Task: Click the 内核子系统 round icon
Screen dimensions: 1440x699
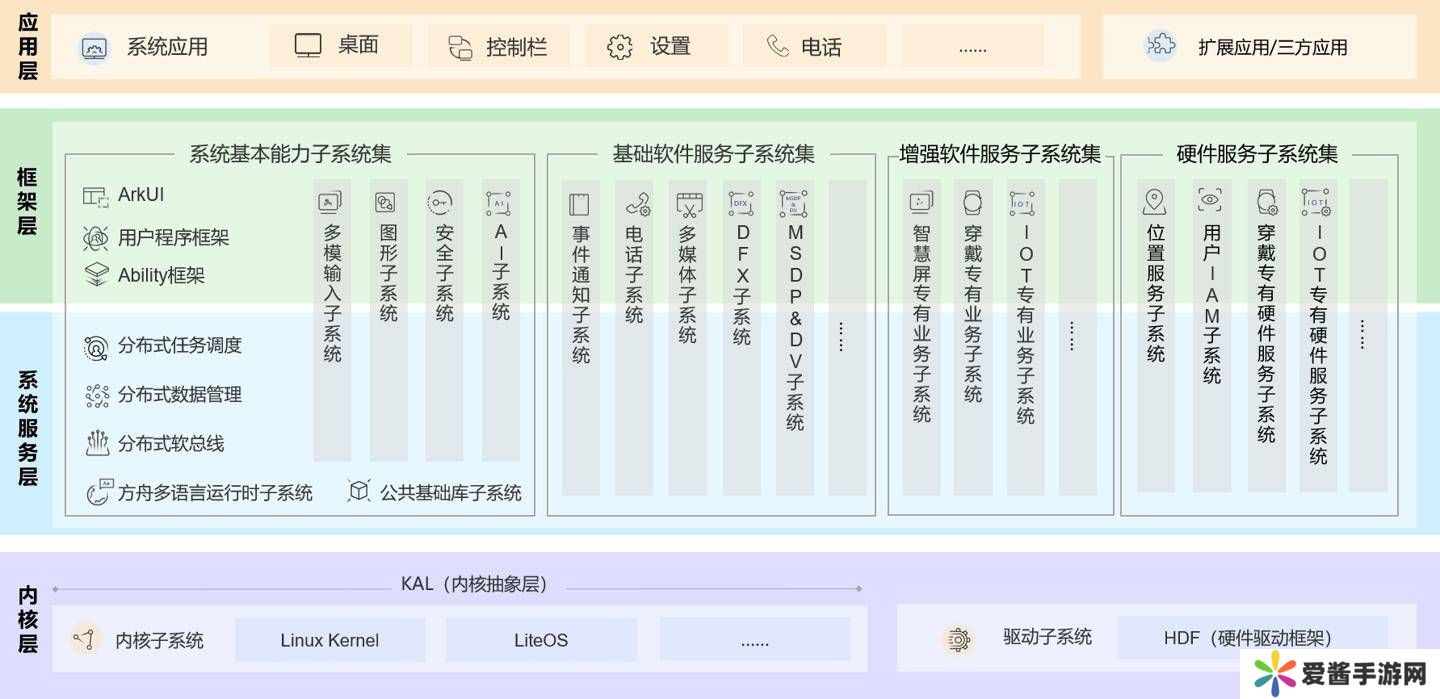Action: pyautogui.click(x=86, y=639)
